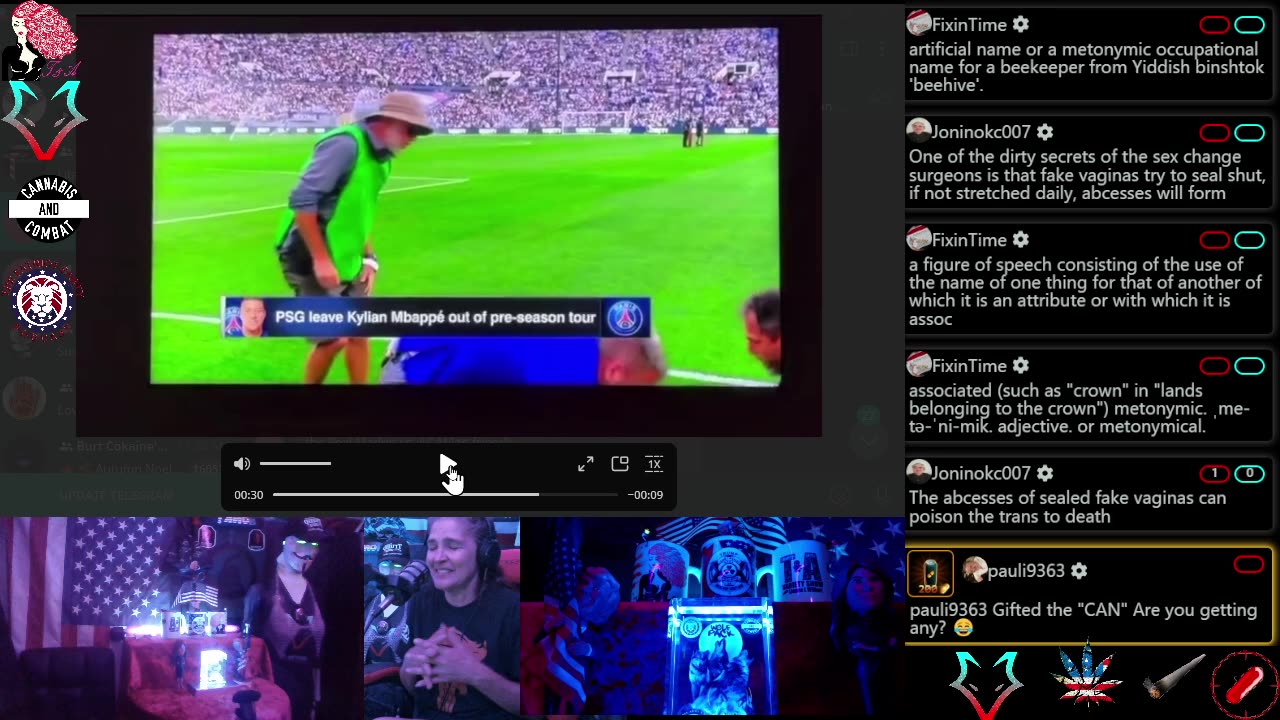This screenshot has width=1280, height=720.
Task: Click the FixinTime username on the beekeeper message
Action: coord(969,25)
